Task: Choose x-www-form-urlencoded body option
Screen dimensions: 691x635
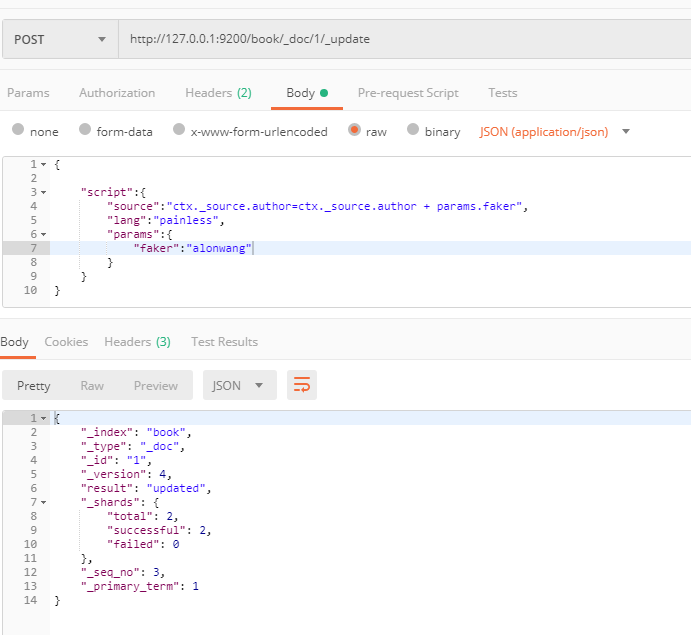Action: 179,130
